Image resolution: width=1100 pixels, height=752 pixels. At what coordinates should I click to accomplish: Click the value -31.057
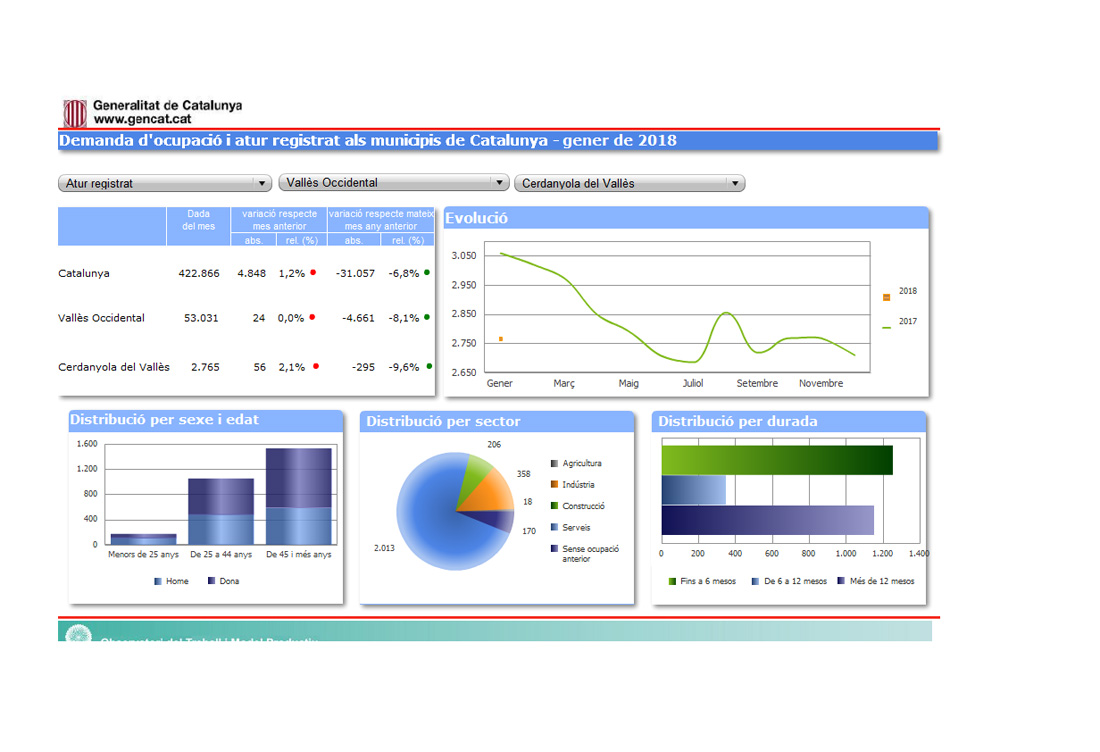click(x=355, y=273)
